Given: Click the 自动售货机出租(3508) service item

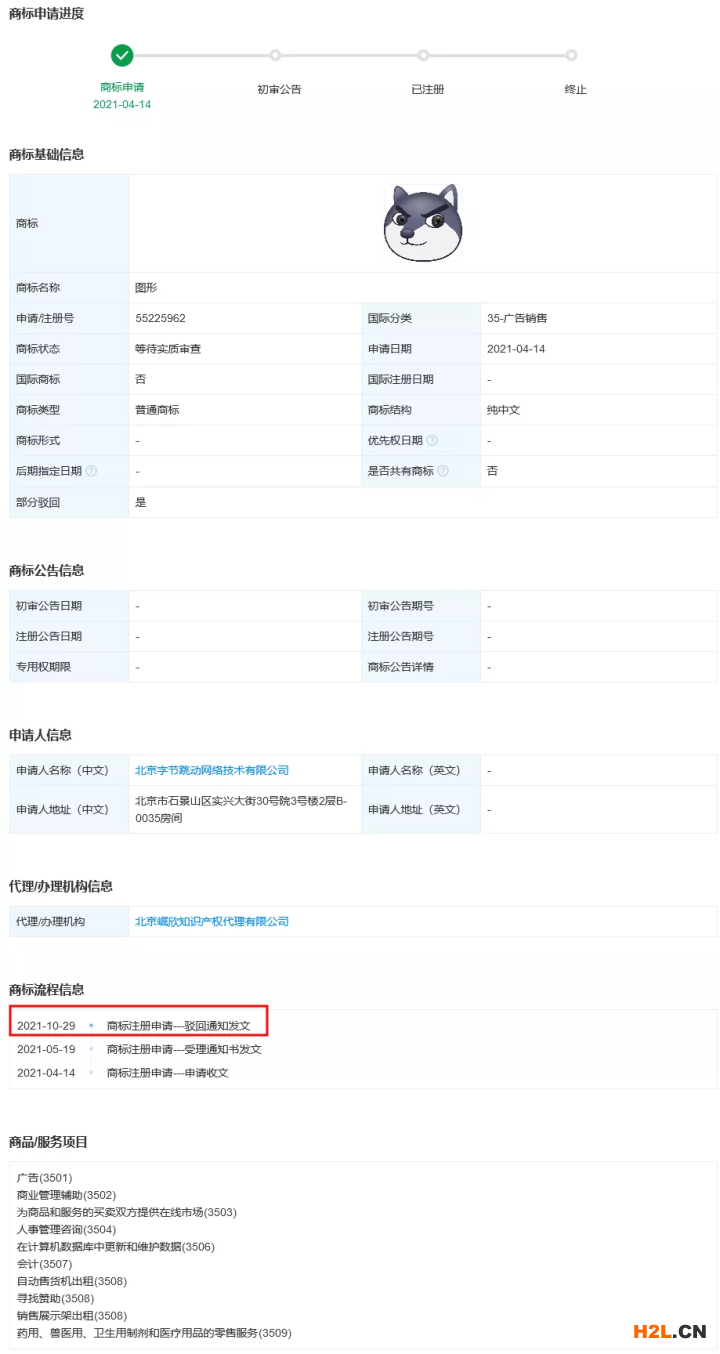Looking at the screenshot, I should pyautogui.click(x=72, y=1281).
